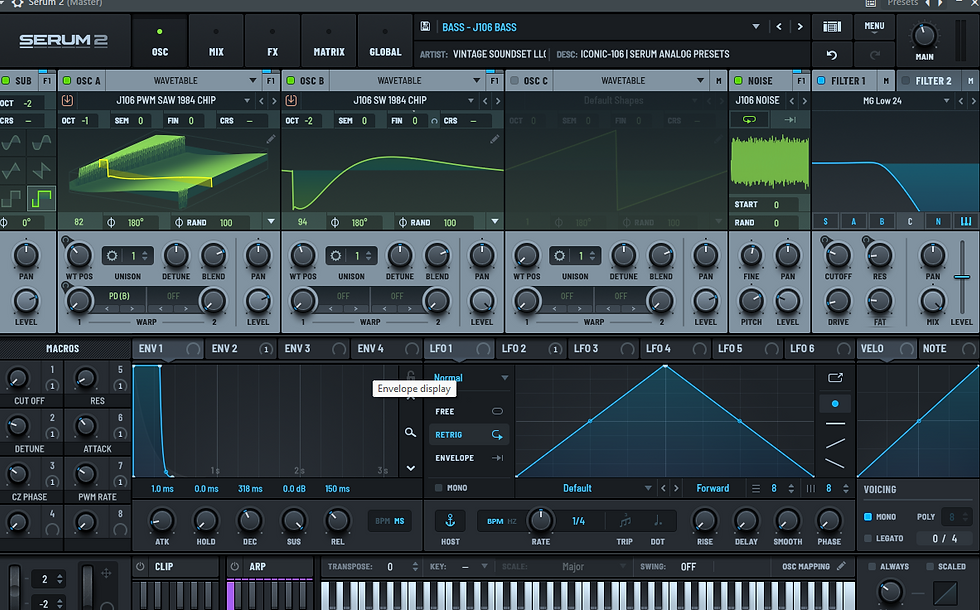Image resolution: width=980 pixels, height=610 pixels.
Task: Toggle the SUB oscillator enable switch
Action: click(6, 81)
